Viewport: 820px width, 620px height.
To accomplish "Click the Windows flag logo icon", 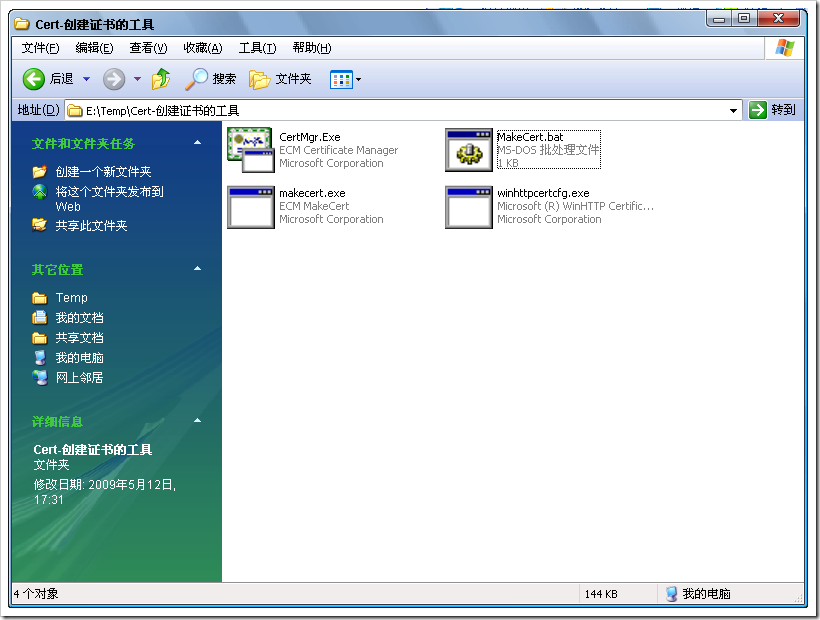I will (784, 48).
